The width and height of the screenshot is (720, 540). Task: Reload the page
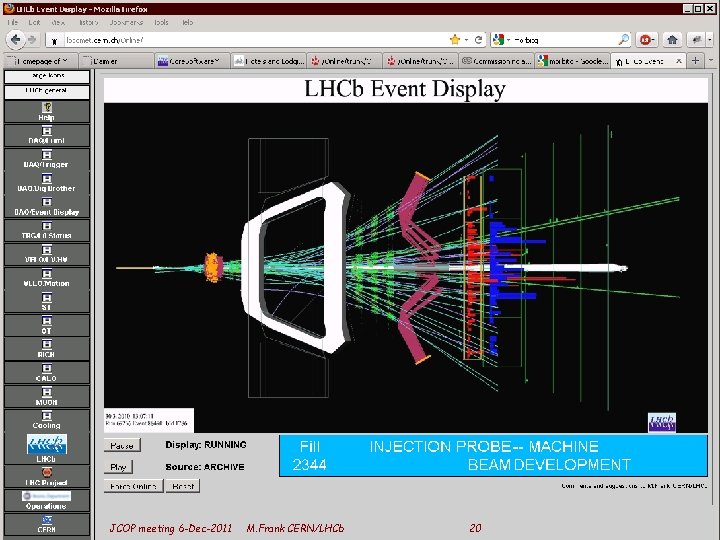478,40
